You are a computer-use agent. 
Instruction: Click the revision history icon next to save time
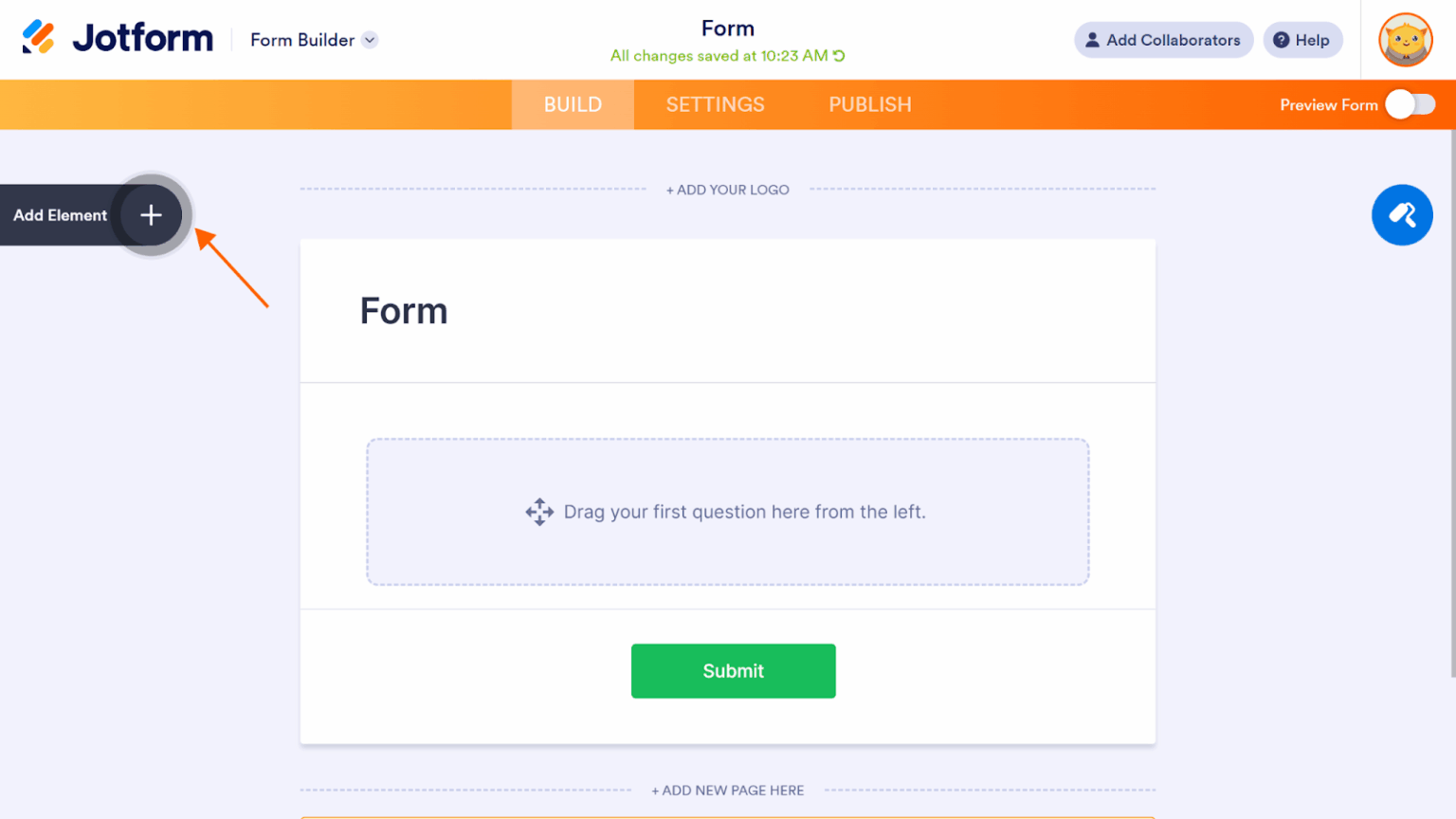coord(838,55)
